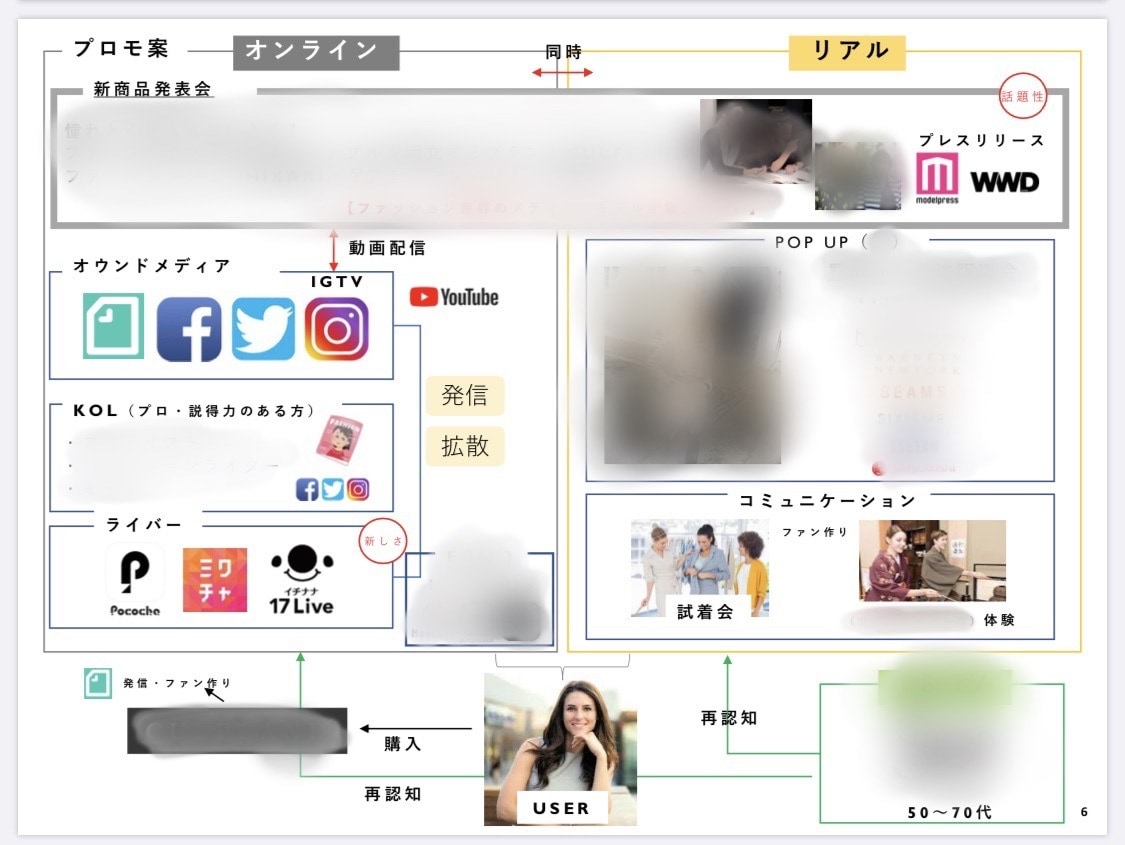Screen dimensions: 1125x845
Task: Click the 50〜70代 text
Action: coord(950,812)
